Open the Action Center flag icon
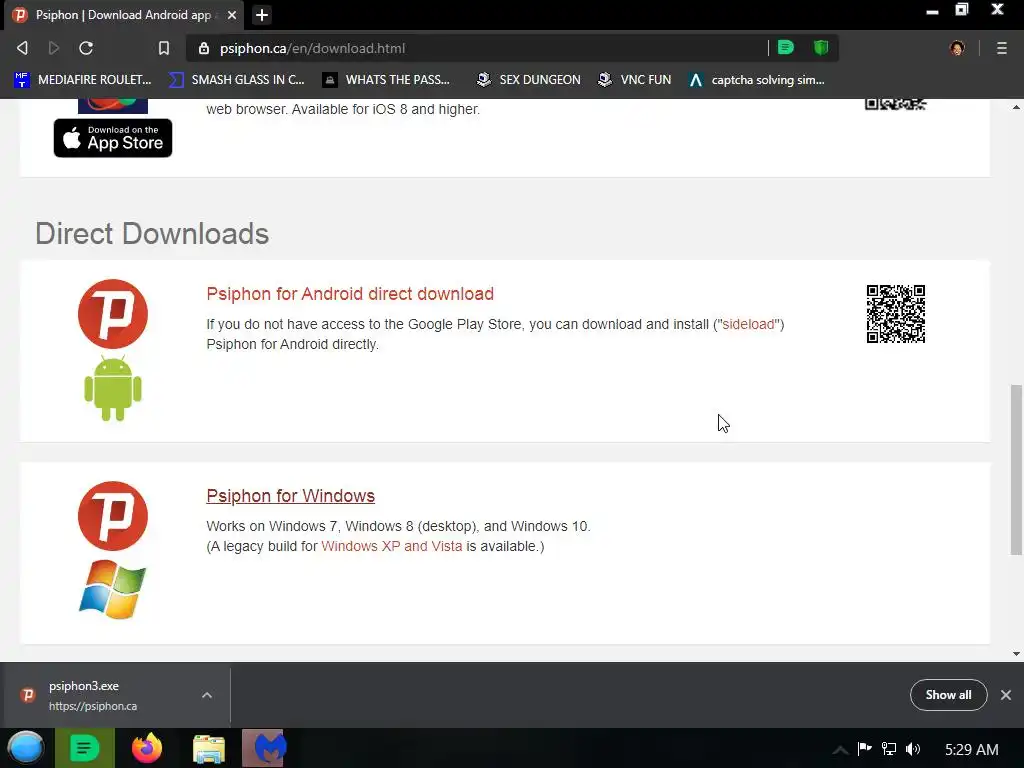This screenshot has height=768, width=1024. tap(865, 748)
